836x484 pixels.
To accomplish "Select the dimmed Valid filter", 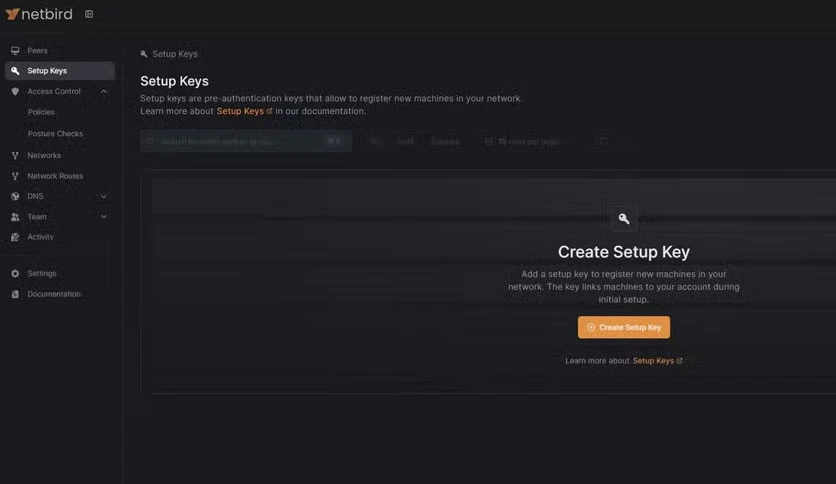I will 405,141.
